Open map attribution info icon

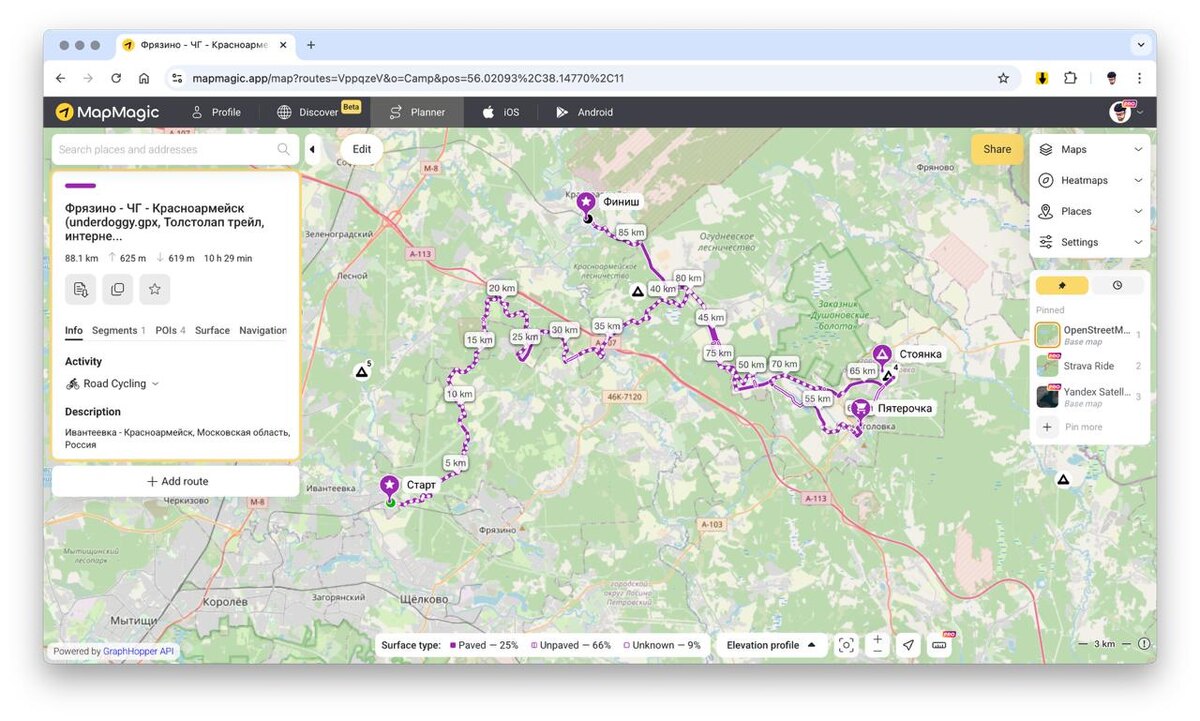[1144, 644]
